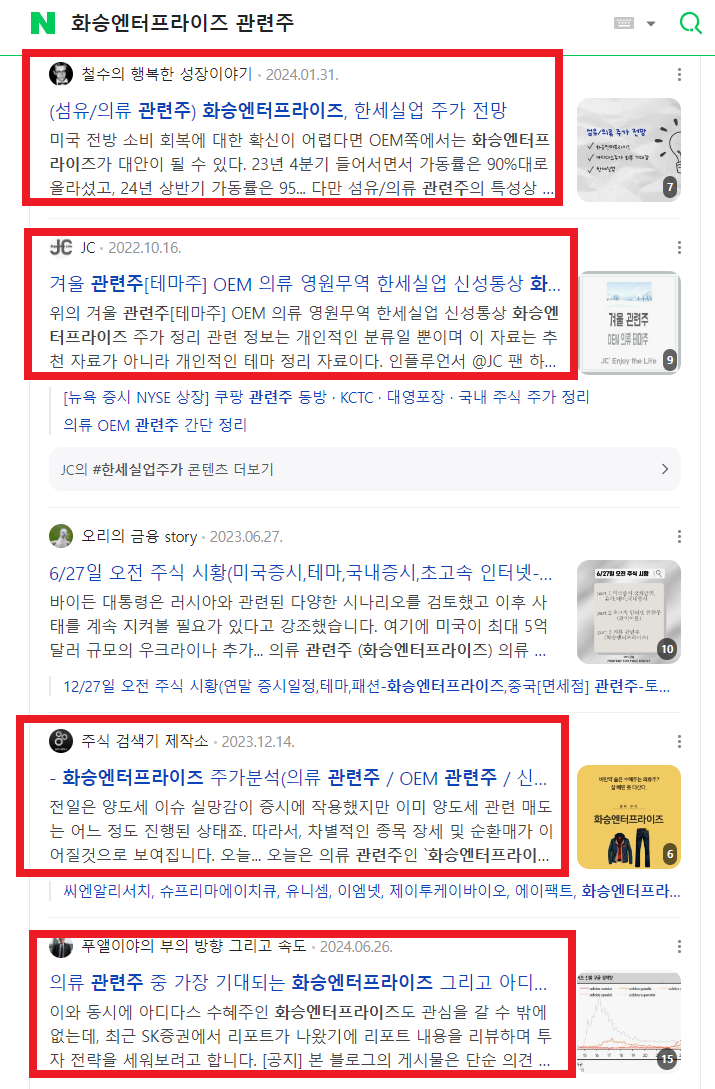715x1089 pixels.
Task: Expand the dropdown arrow beside keyboard icon
Action: pyautogui.click(x=651, y=24)
